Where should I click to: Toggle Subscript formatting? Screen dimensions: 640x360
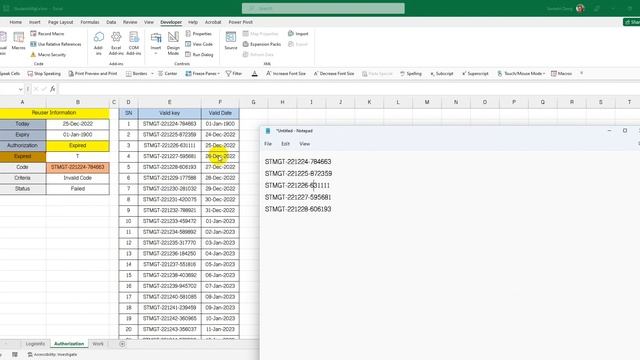pos(442,73)
